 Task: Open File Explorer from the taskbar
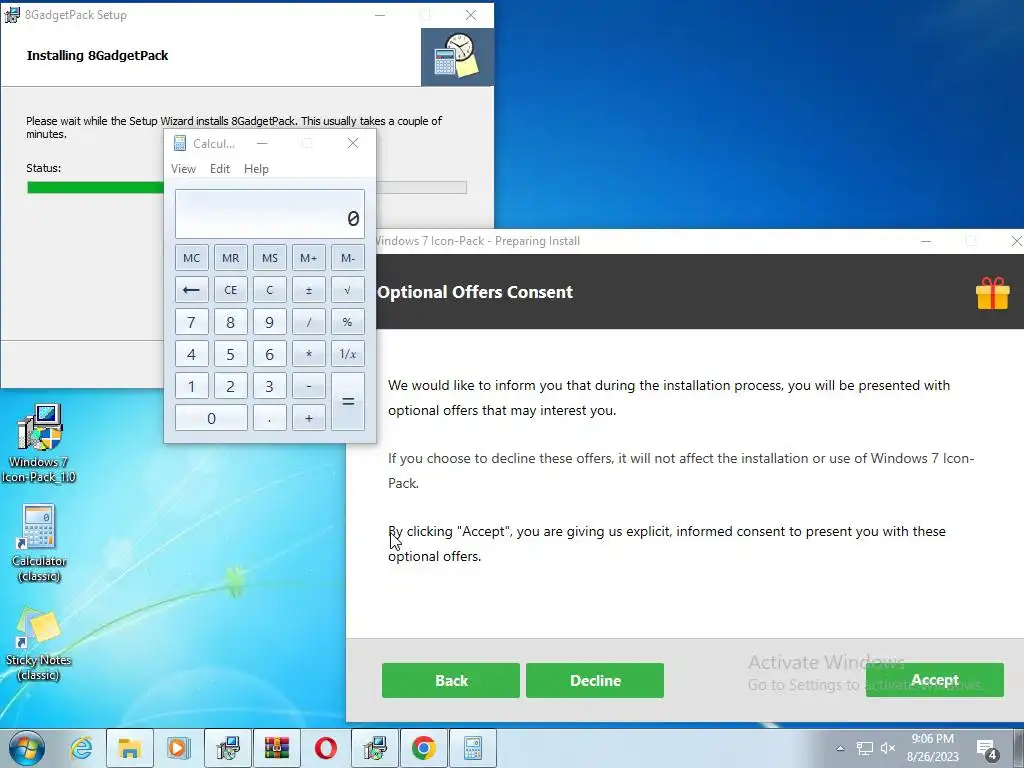tap(129, 748)
